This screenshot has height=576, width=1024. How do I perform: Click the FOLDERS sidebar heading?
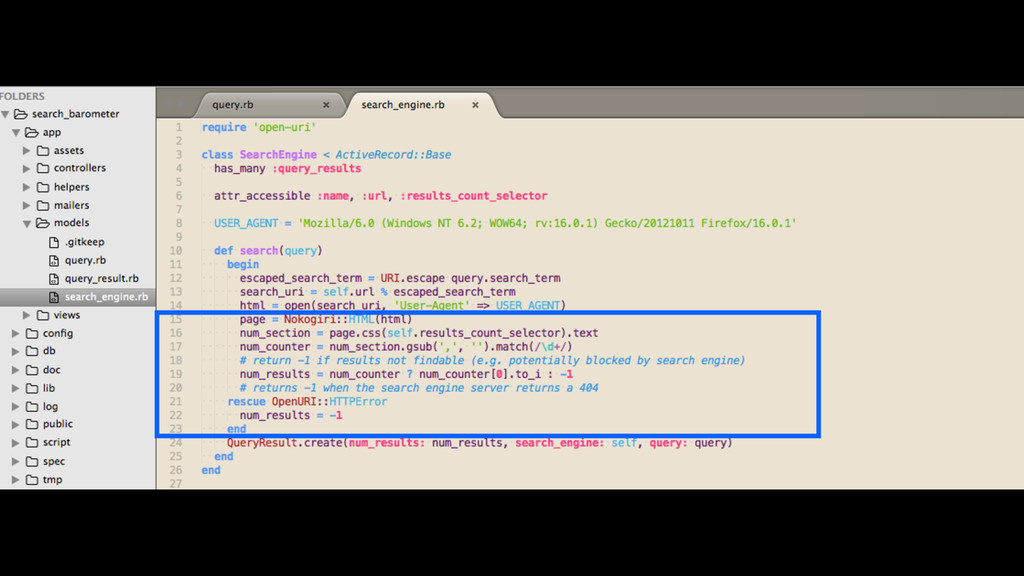[x=22, y=96]
